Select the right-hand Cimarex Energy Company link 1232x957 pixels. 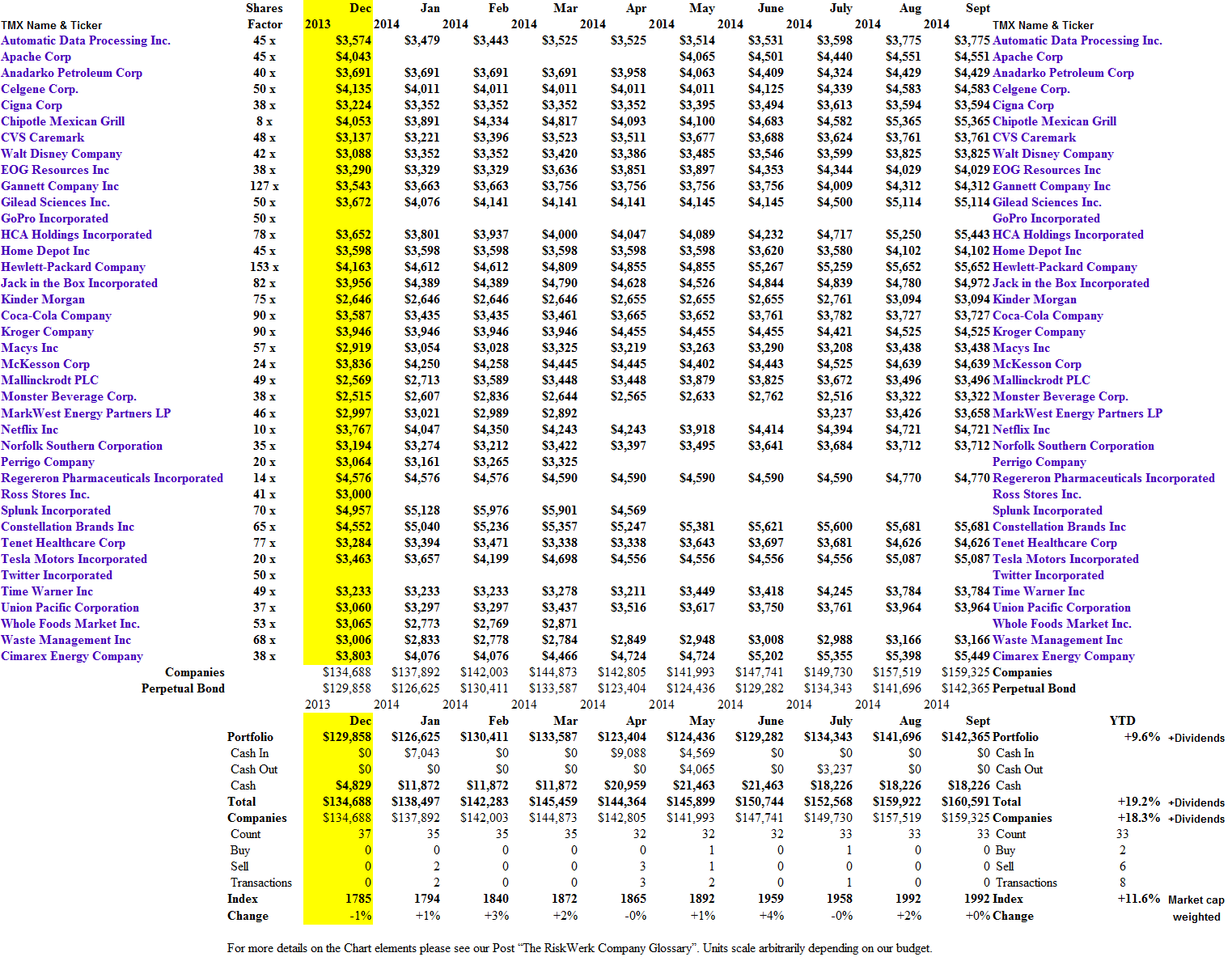click(1063, 656)
